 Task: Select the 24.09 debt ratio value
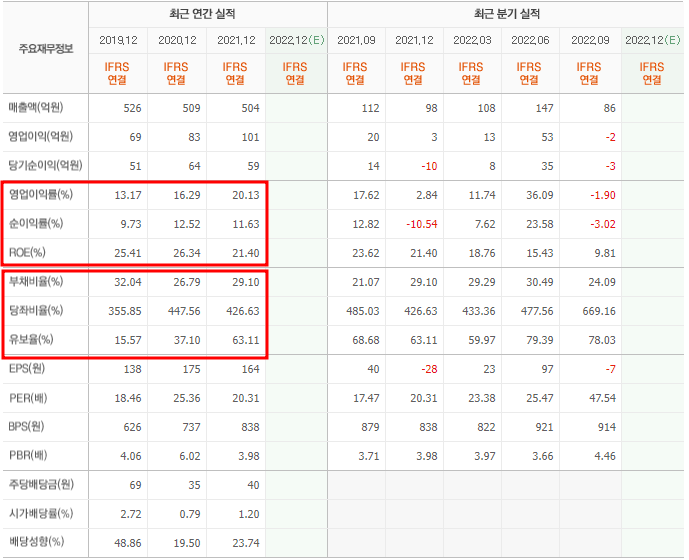602,282
